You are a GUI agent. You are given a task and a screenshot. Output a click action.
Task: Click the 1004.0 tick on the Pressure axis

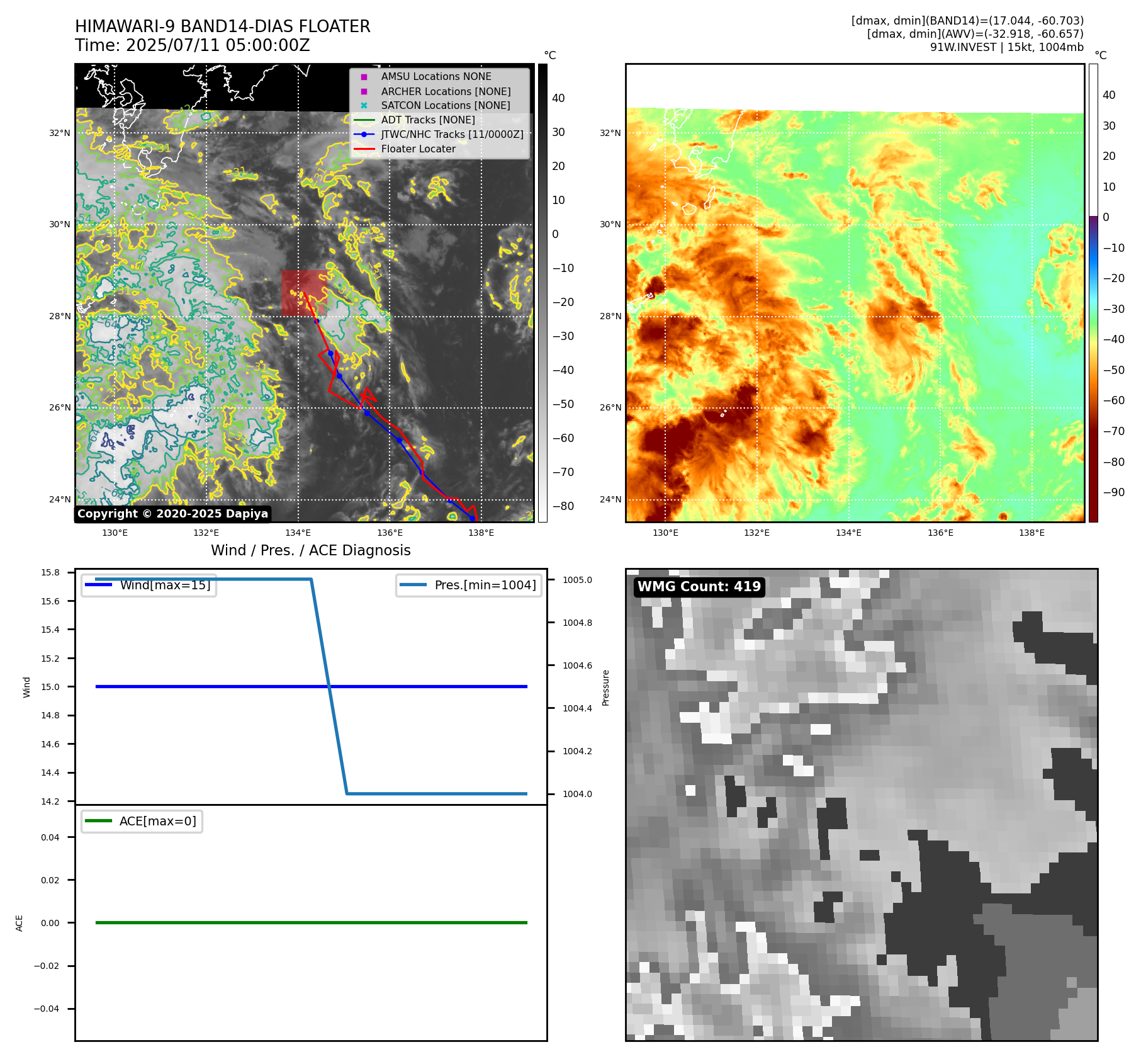(577, 794)
